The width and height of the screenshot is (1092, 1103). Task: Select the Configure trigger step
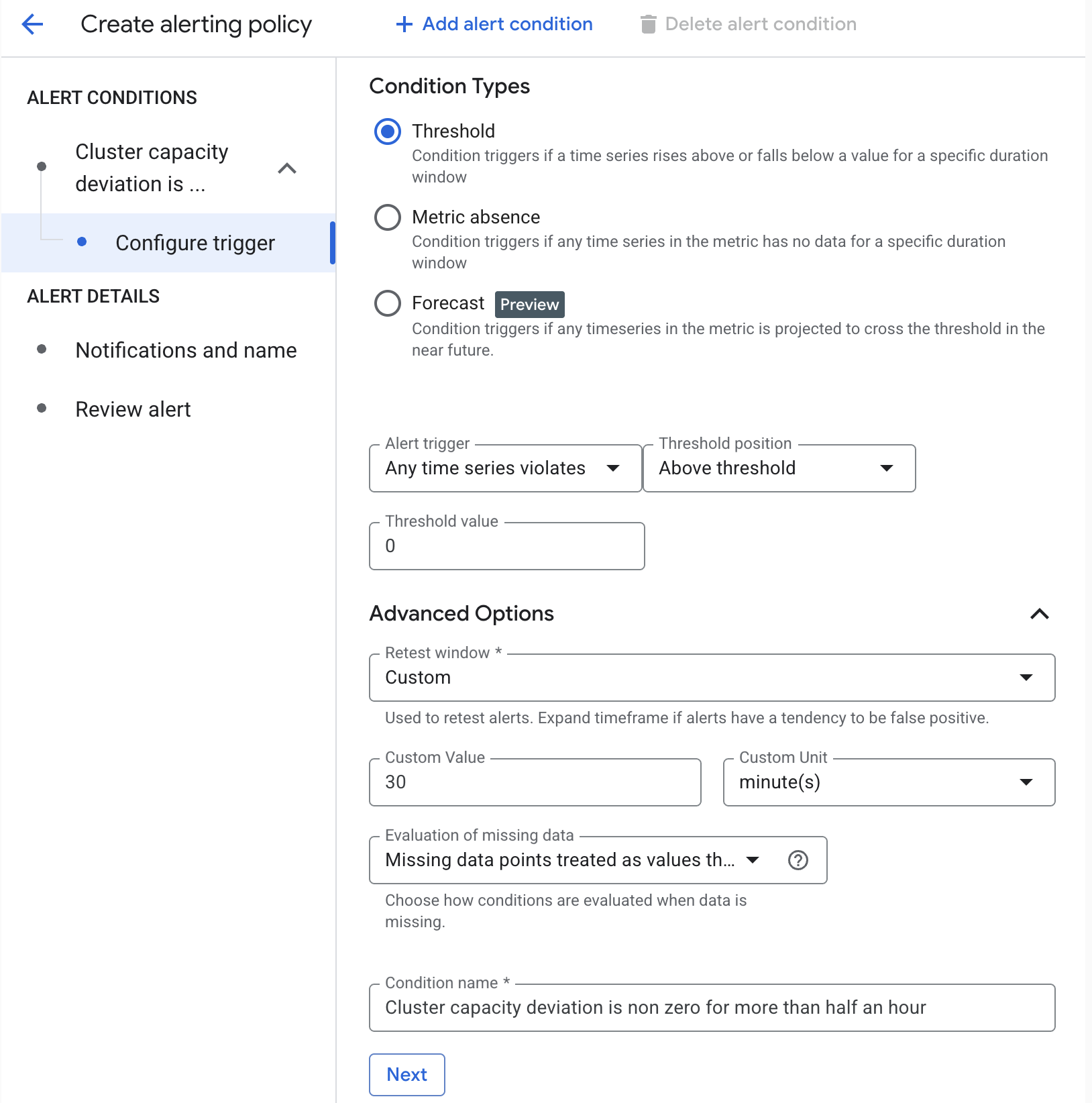coord(195,243)
